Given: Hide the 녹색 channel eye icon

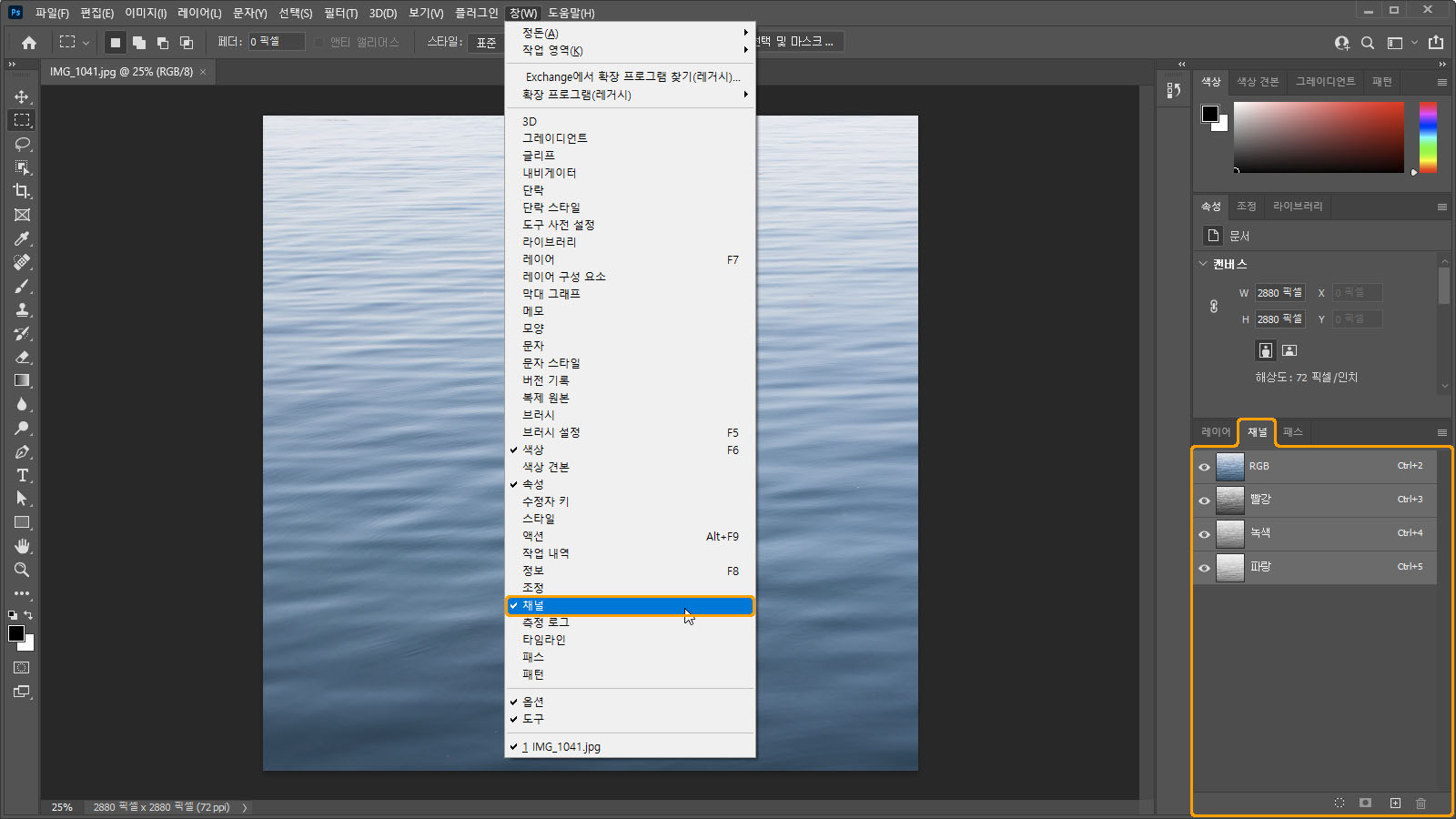Looking at the screenshot, I should click(x=1204, y=534).
